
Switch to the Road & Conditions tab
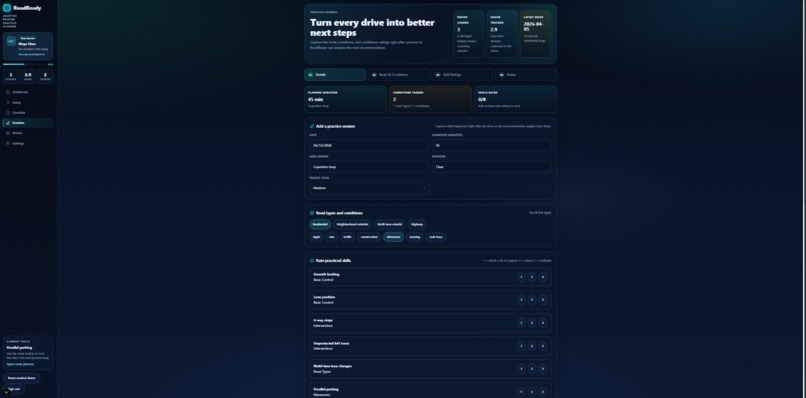(398, 75)
